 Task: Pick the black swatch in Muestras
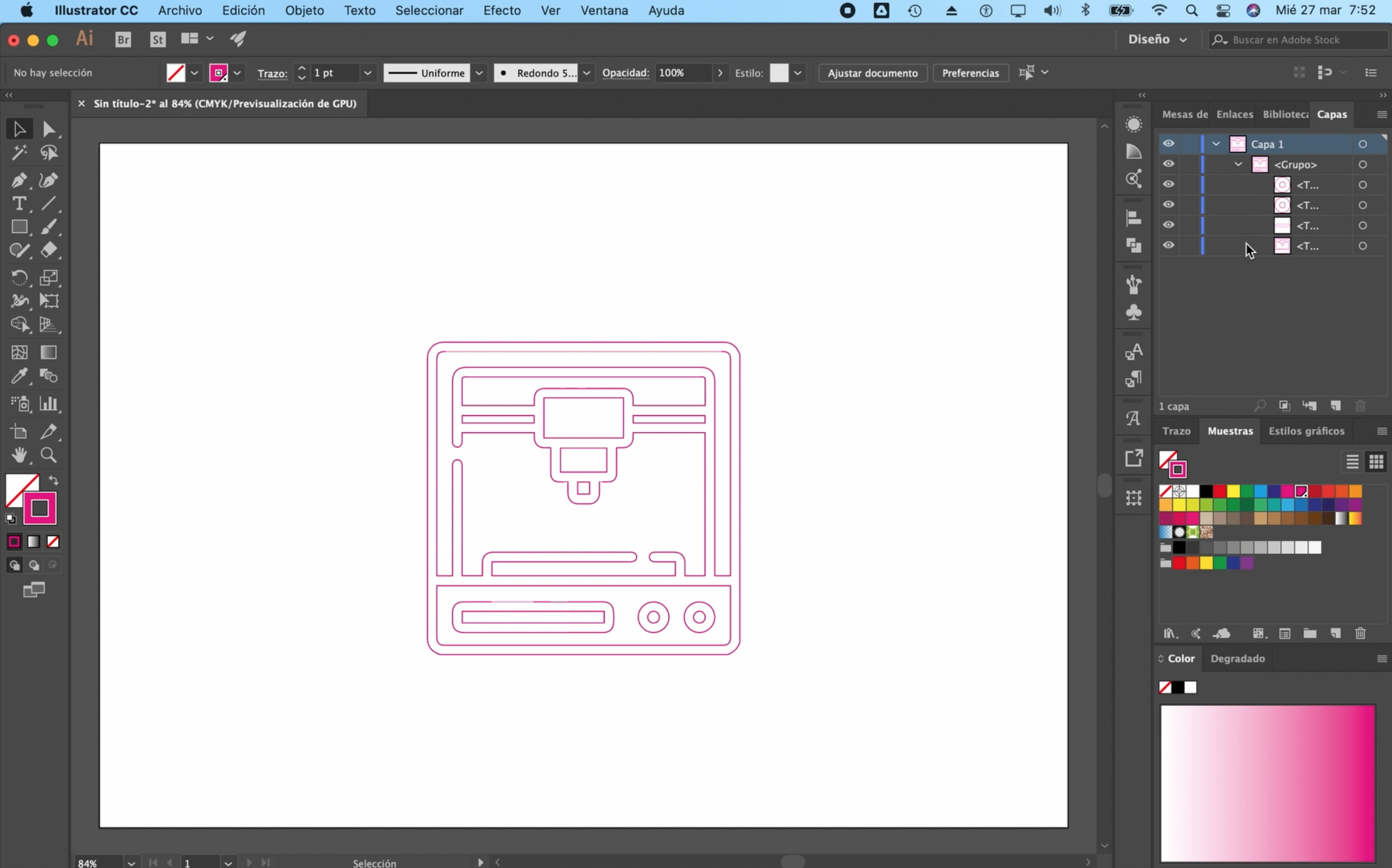pos(1206,491)
